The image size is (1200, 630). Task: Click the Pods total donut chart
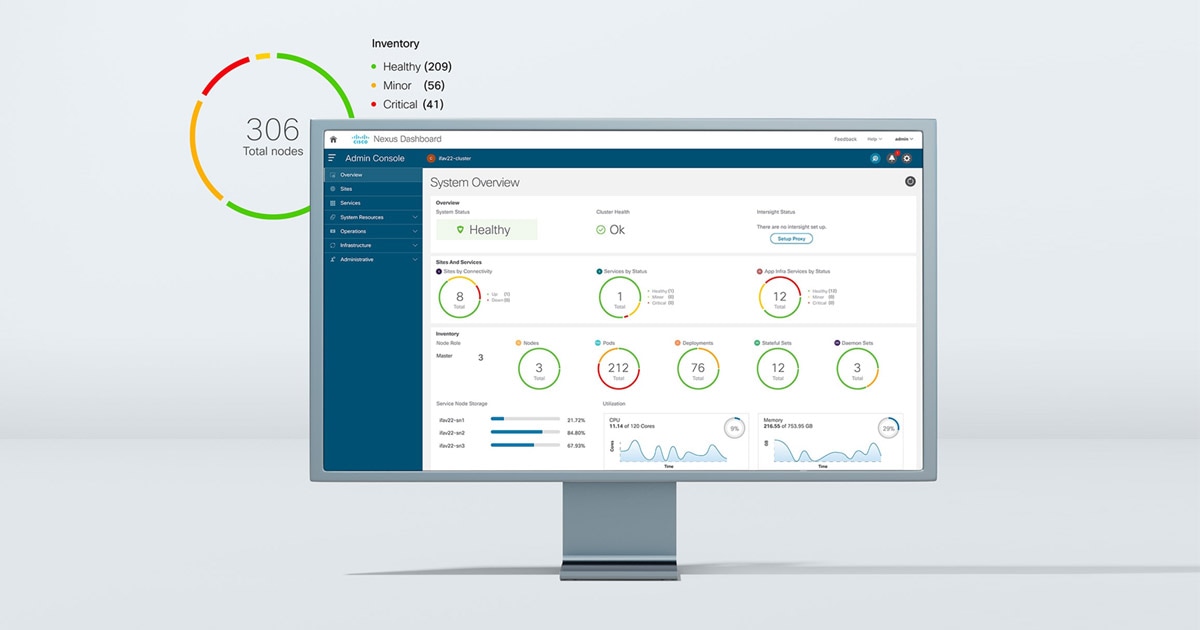coord(618,368)
